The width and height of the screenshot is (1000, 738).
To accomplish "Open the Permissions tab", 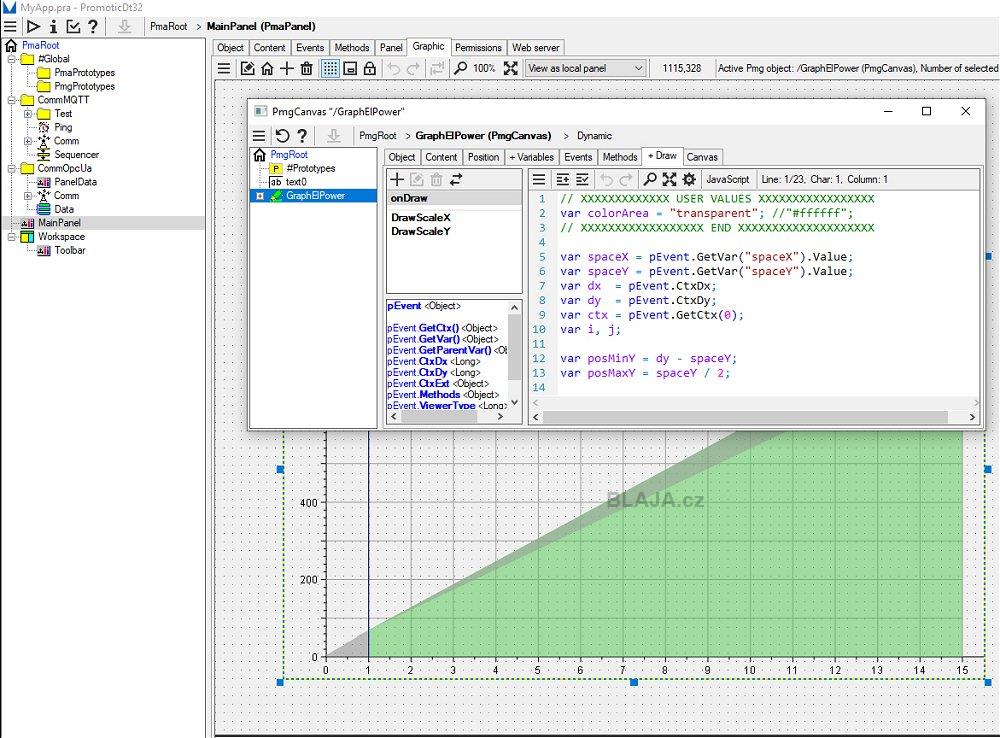I will (x=478, y=48).
